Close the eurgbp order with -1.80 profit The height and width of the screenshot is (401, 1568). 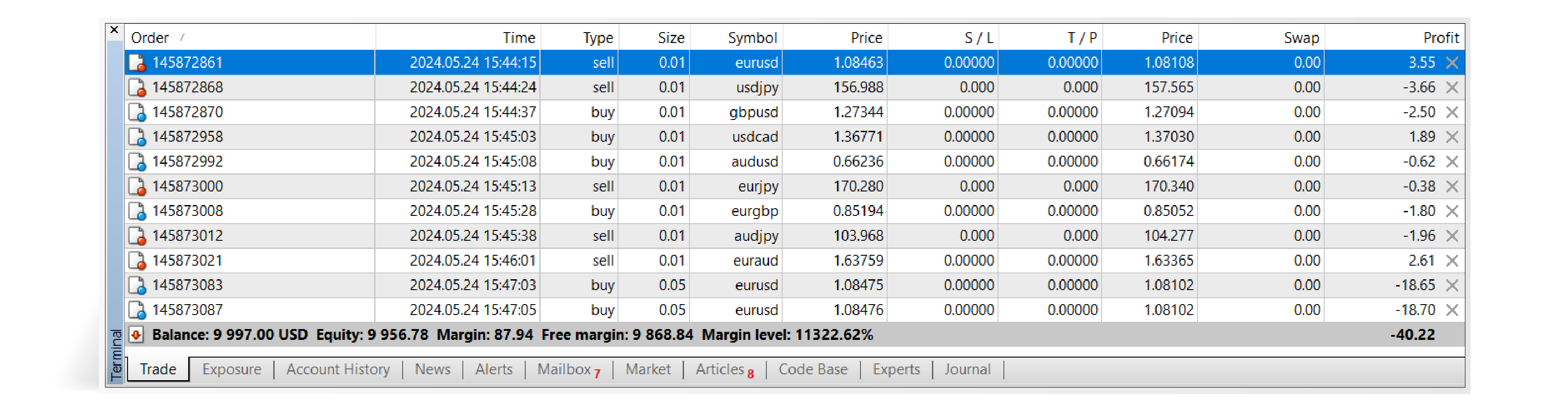tap(1452, 211)
